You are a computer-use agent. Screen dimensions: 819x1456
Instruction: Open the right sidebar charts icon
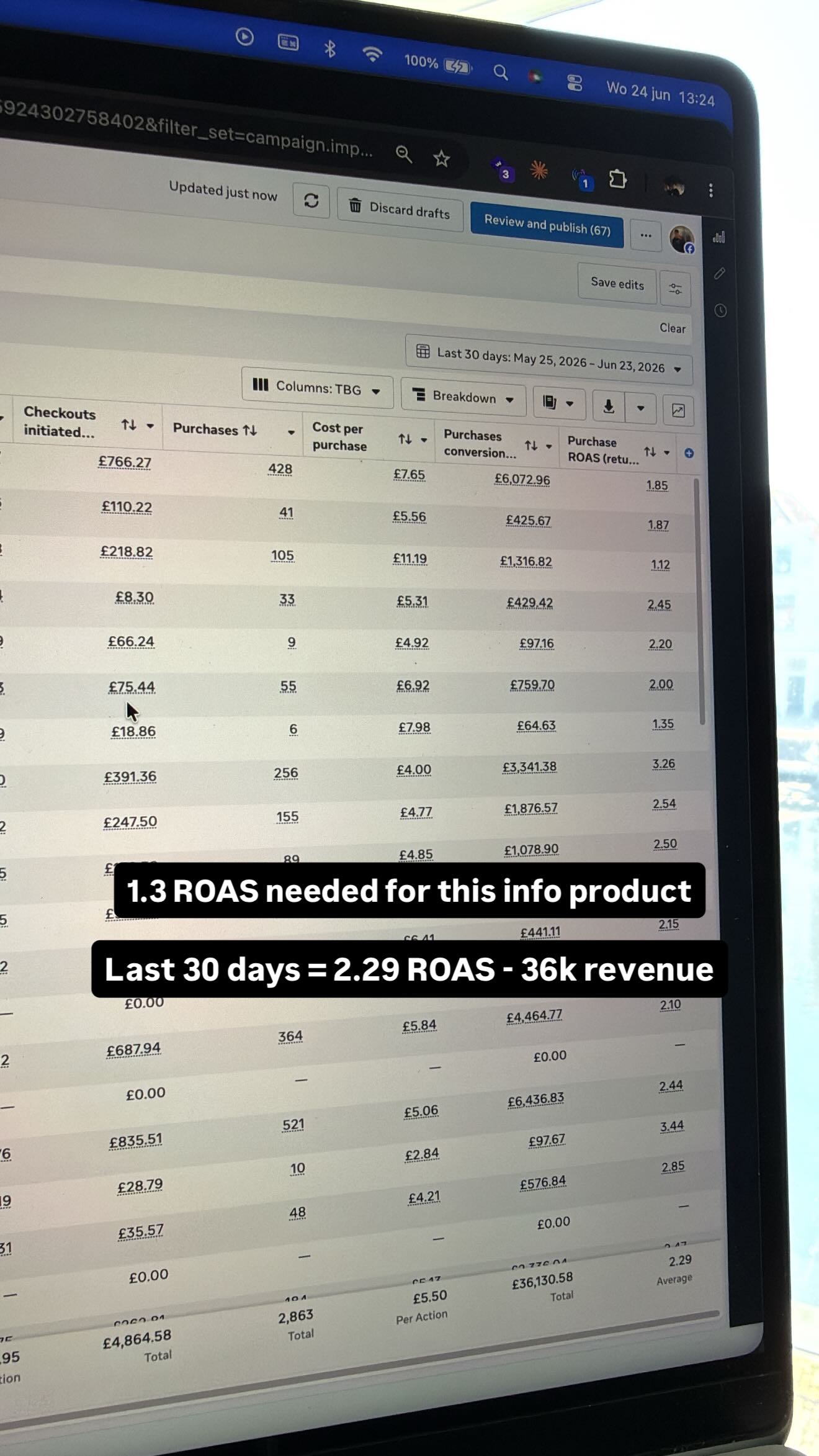coord(718,237)
